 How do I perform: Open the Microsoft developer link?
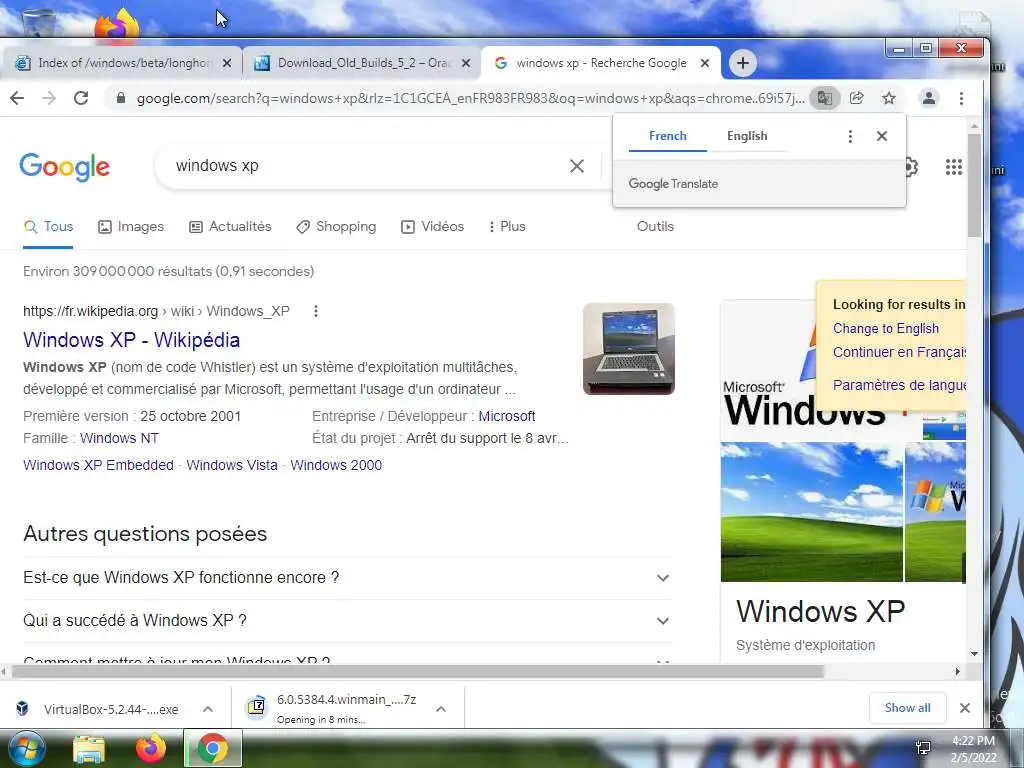[x=507, y=416]
